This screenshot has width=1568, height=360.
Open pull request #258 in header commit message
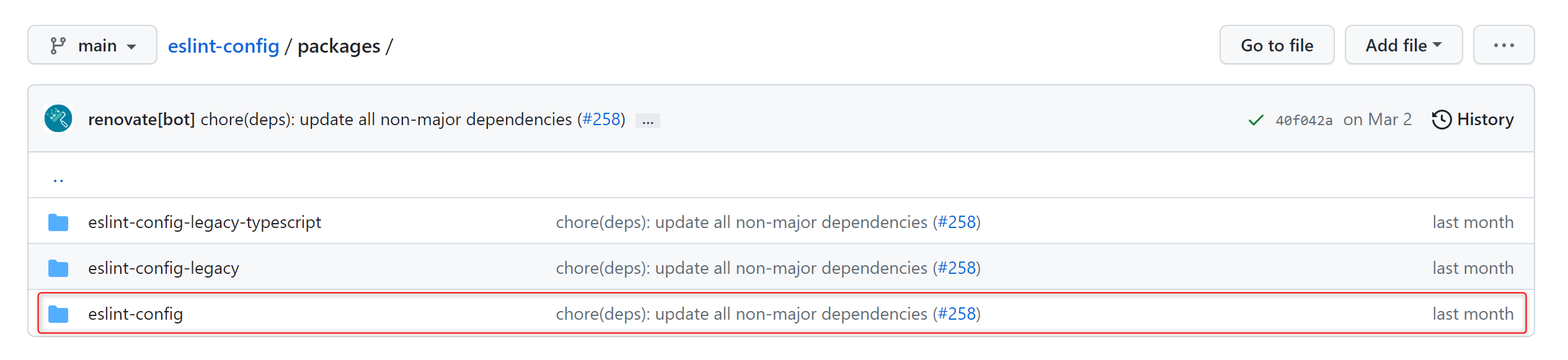601,119
